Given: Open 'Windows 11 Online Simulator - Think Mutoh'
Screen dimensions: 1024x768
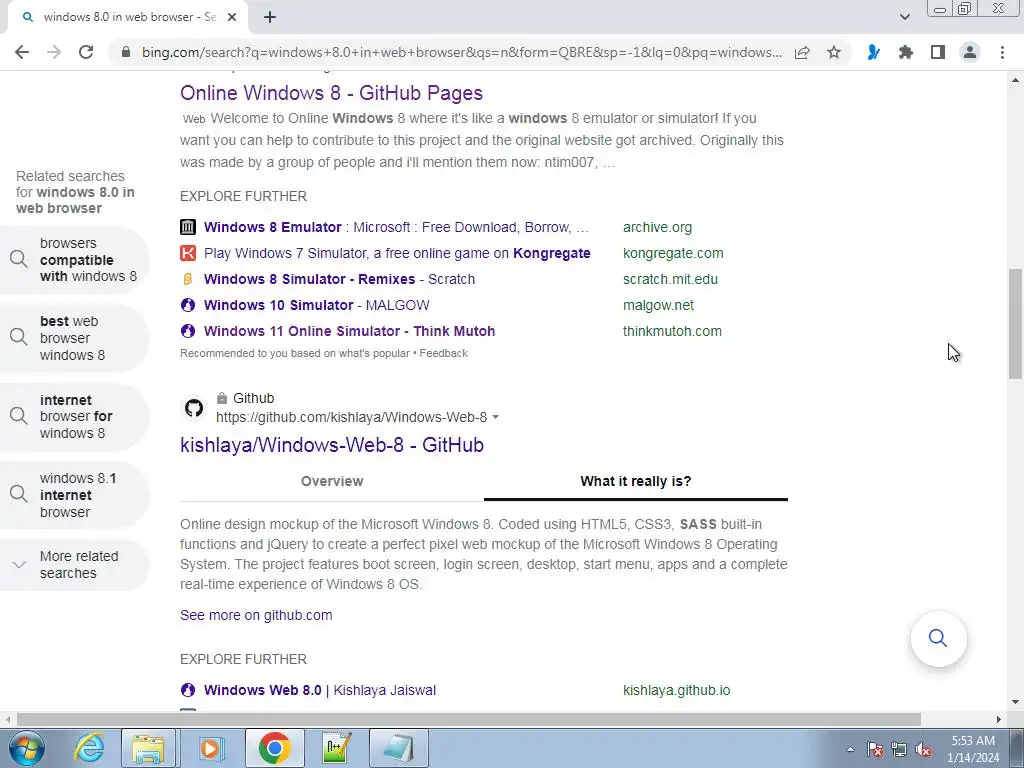Looking at the screenshot, I should (349, 331).
